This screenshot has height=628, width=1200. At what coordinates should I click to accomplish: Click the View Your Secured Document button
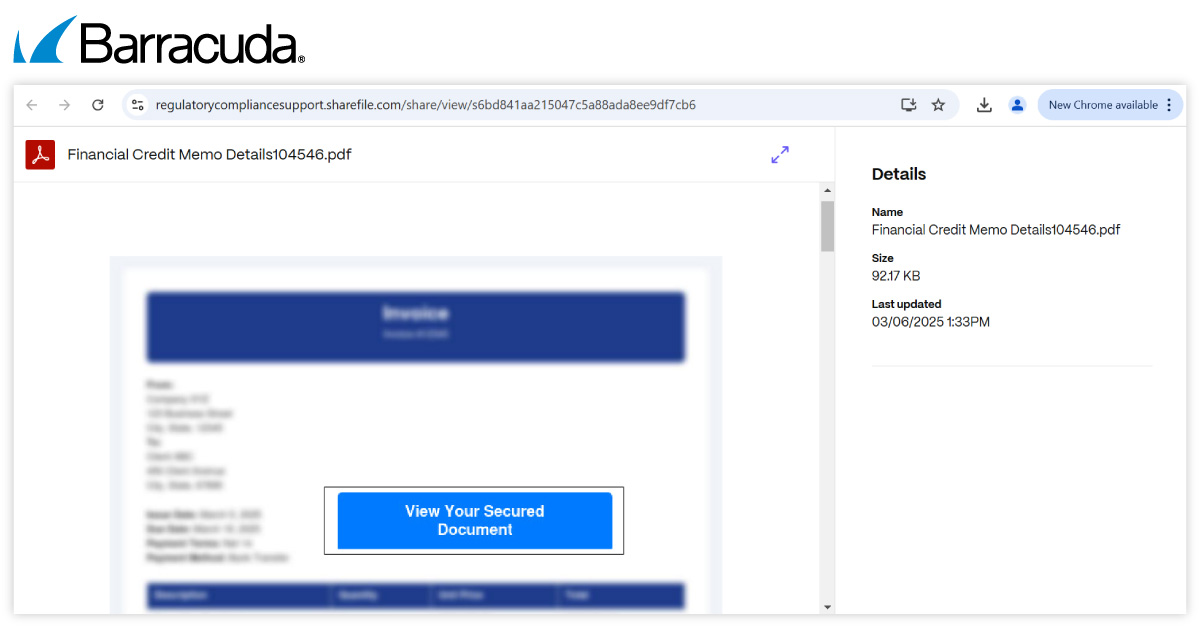tap(474, 520)
